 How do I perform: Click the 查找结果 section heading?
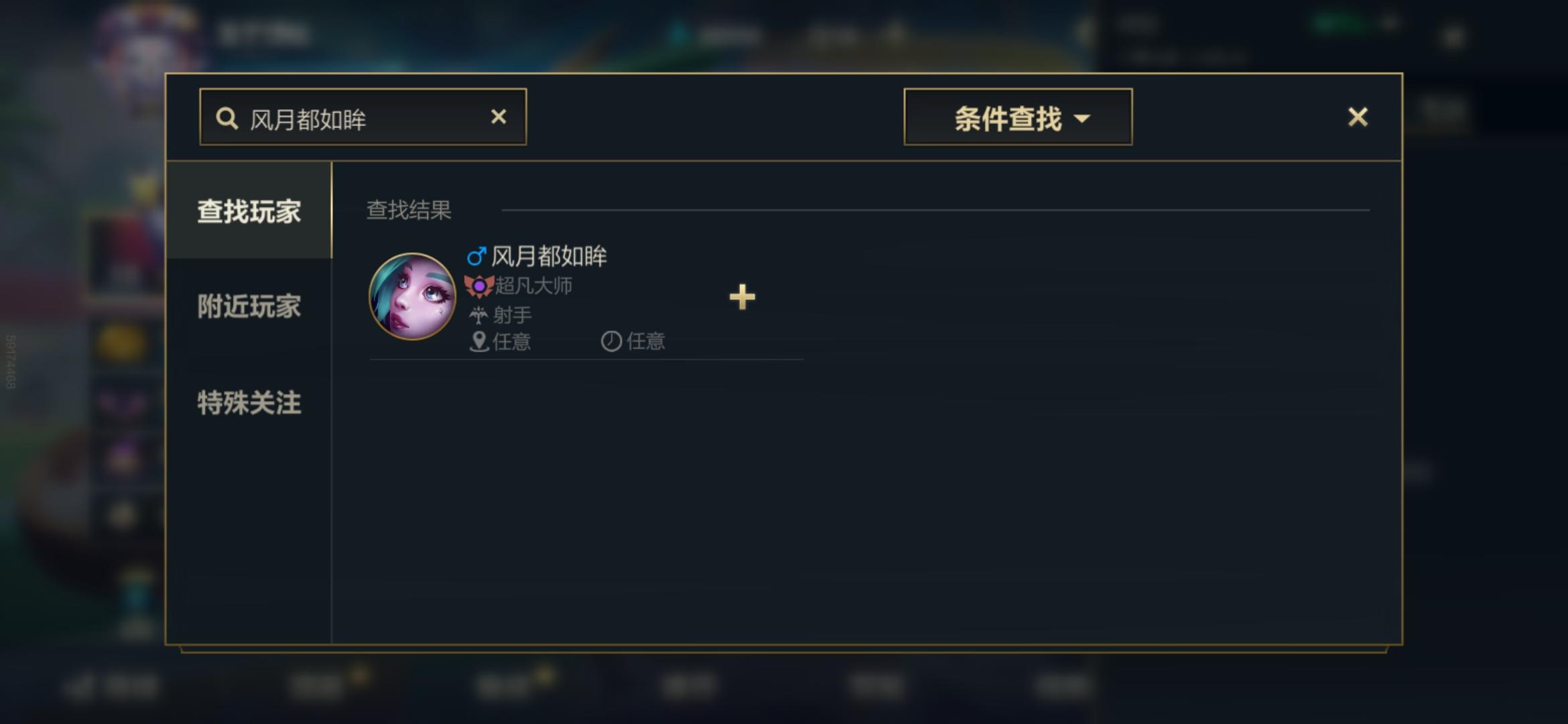(409, 210)
